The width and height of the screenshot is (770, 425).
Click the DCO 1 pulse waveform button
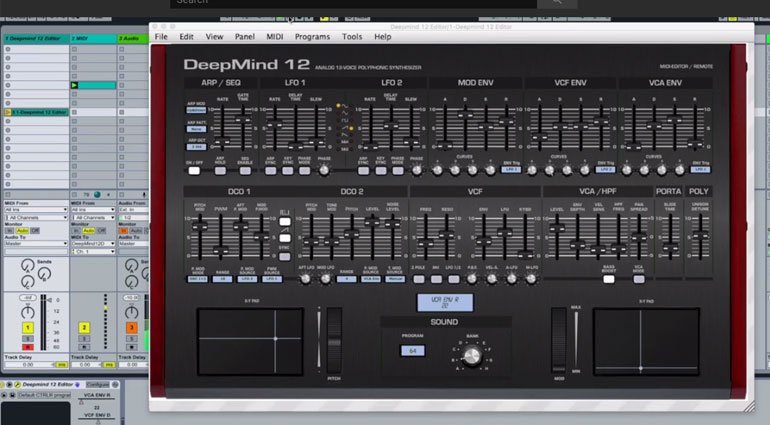coord(285,222)
